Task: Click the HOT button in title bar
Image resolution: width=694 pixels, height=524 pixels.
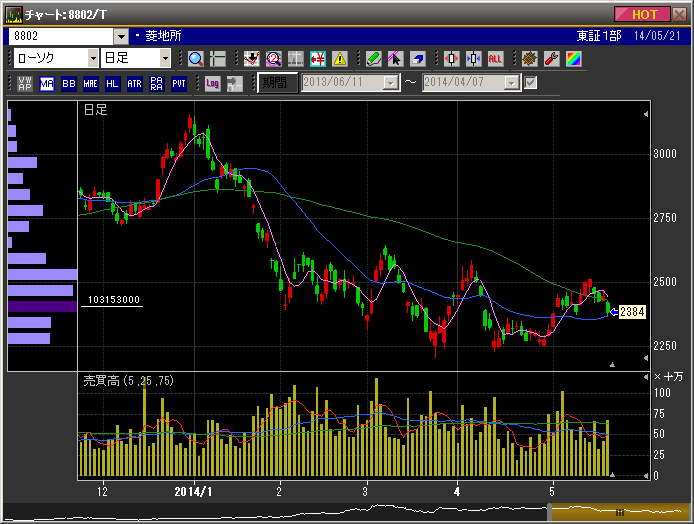Action: pyautogui.click(x=644, y=14)
